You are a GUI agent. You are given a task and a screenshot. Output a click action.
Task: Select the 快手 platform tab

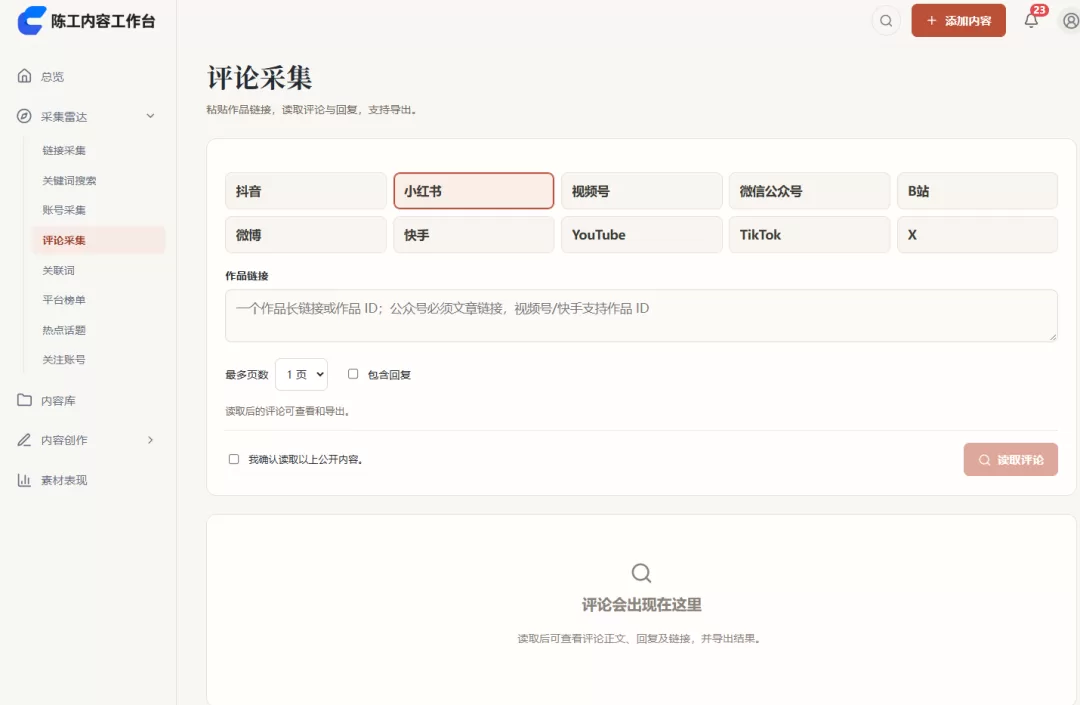[473, 235]
